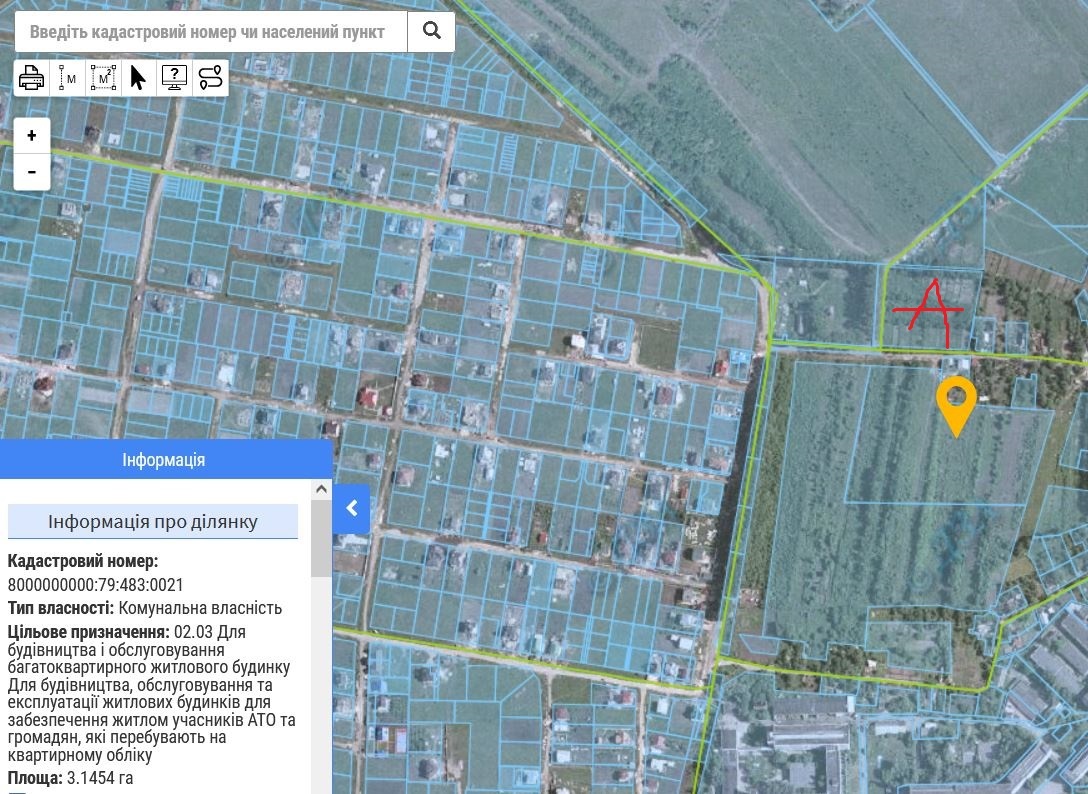Click the Кадастровий номер label
Viewport: 1088px width, 794px height.
83,561
